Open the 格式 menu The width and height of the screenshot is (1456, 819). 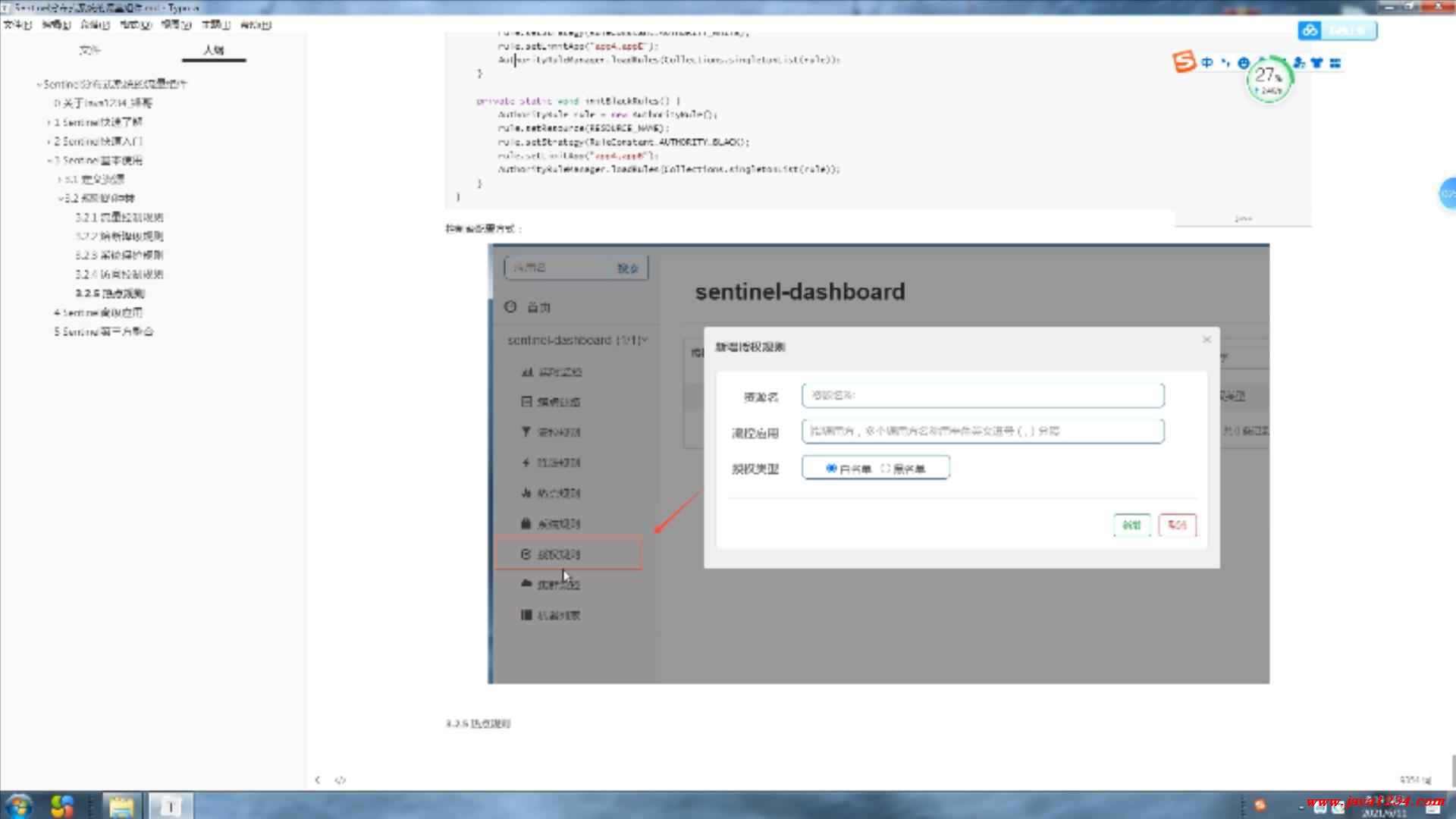tap(136, 25)
